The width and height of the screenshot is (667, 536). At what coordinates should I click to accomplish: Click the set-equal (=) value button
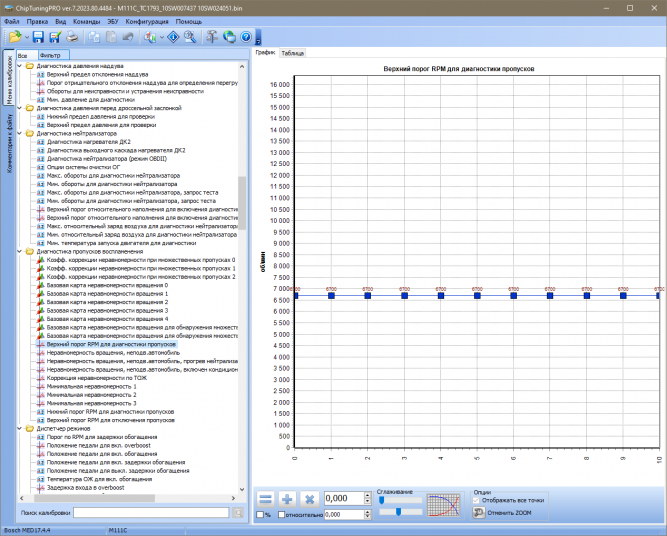(266, 499)
